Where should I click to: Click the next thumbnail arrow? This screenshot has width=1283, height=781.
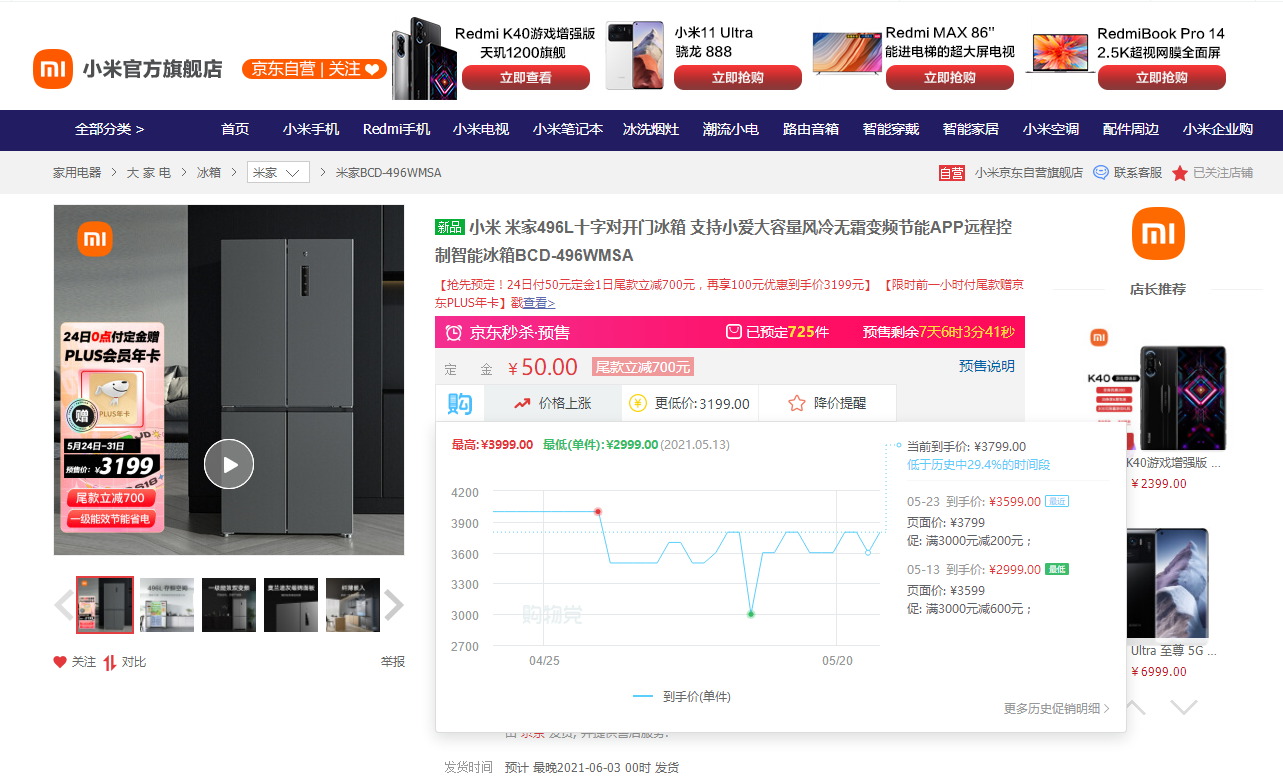pos(394,605)
